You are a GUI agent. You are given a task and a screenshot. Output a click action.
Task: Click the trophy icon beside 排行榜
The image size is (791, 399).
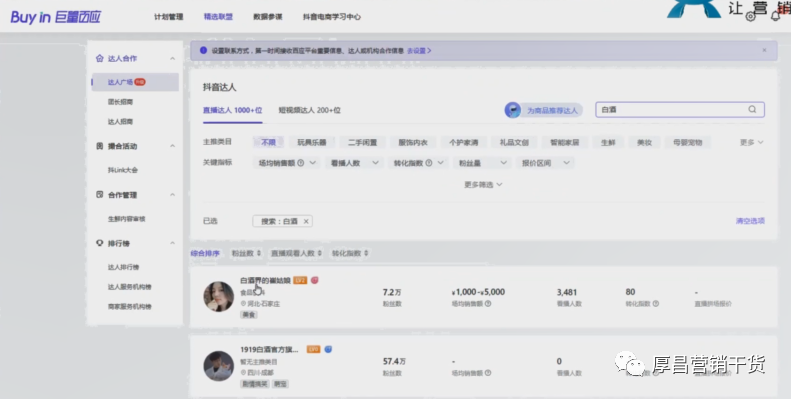99,243
